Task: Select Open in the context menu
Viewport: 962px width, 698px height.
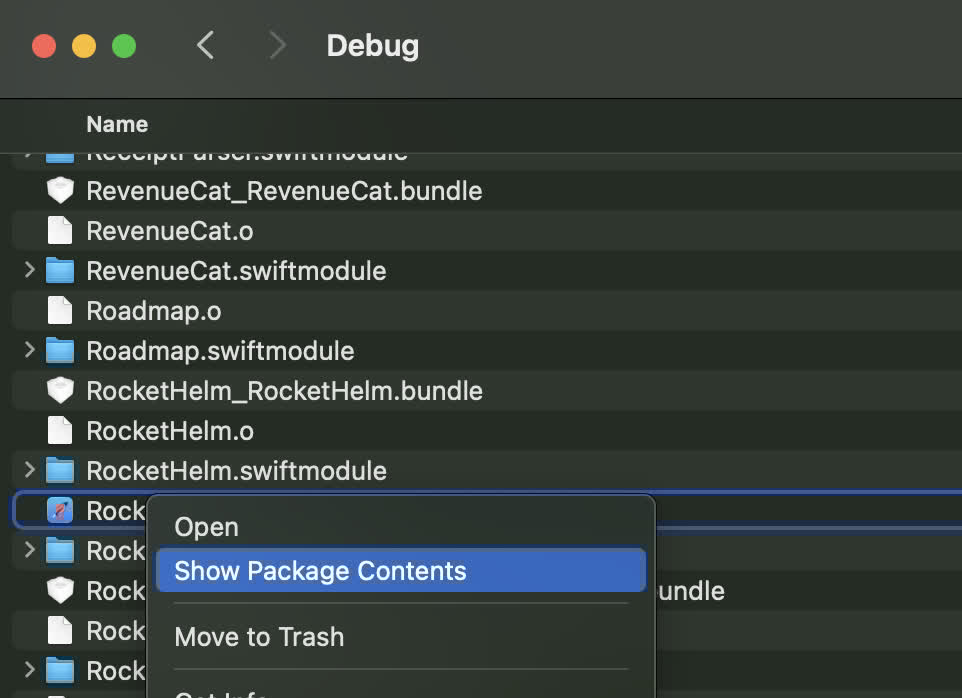Action: click(x=206, y=527)
